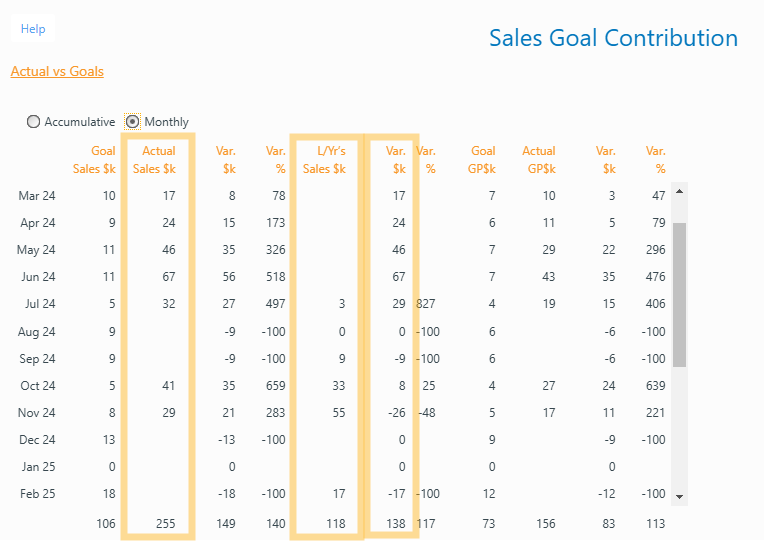
Task: Click the Sales Goal Contribution title
Action: [x=613, y=38]
